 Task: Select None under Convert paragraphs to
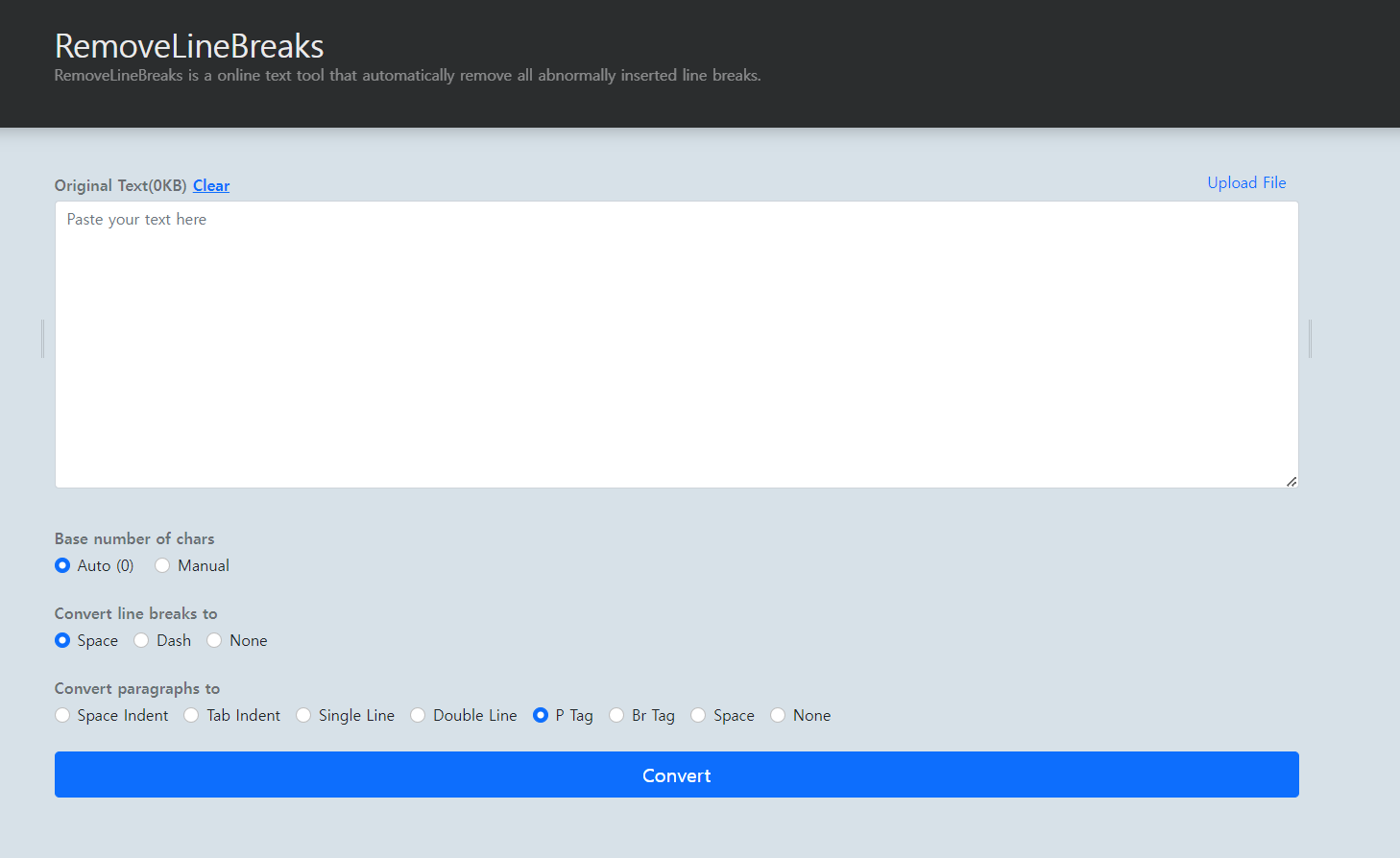tap(778, 715)
